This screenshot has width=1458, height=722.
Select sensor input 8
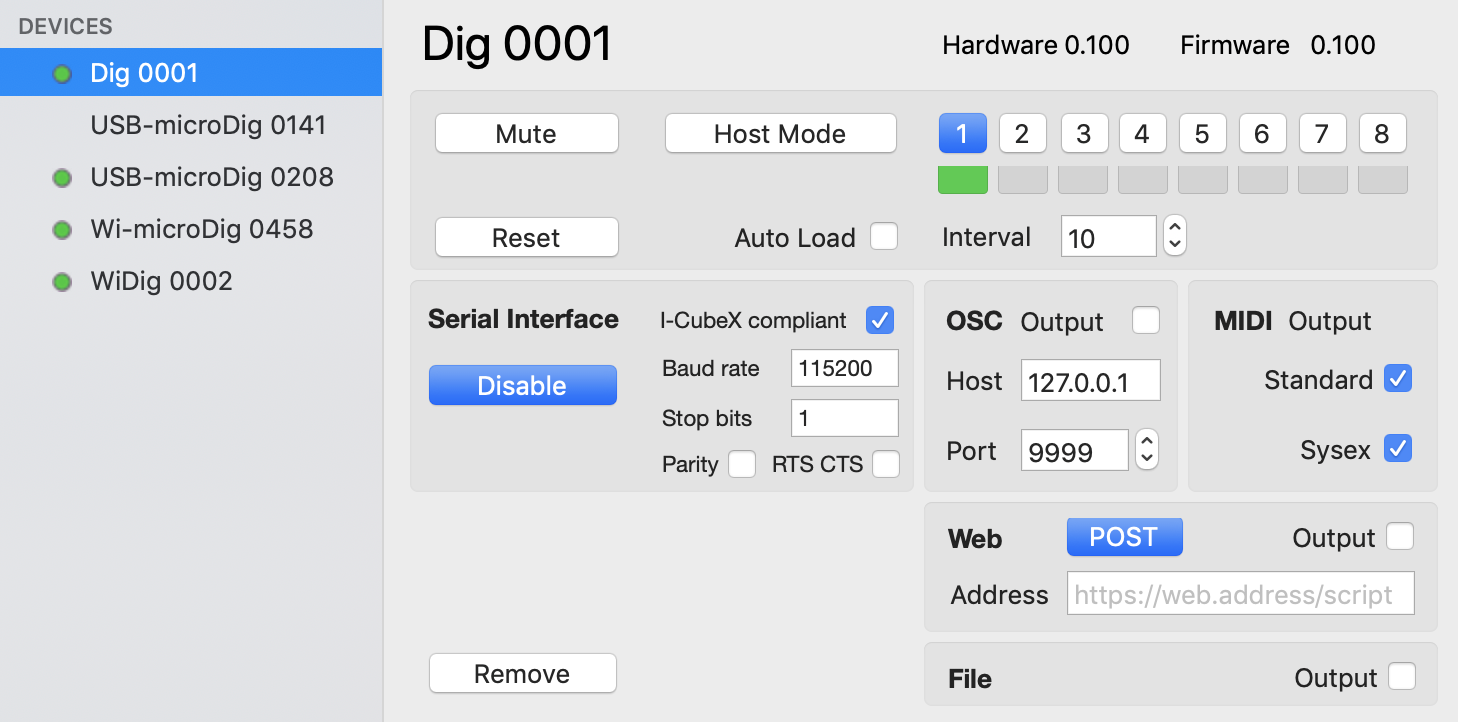click(1382, 133)
